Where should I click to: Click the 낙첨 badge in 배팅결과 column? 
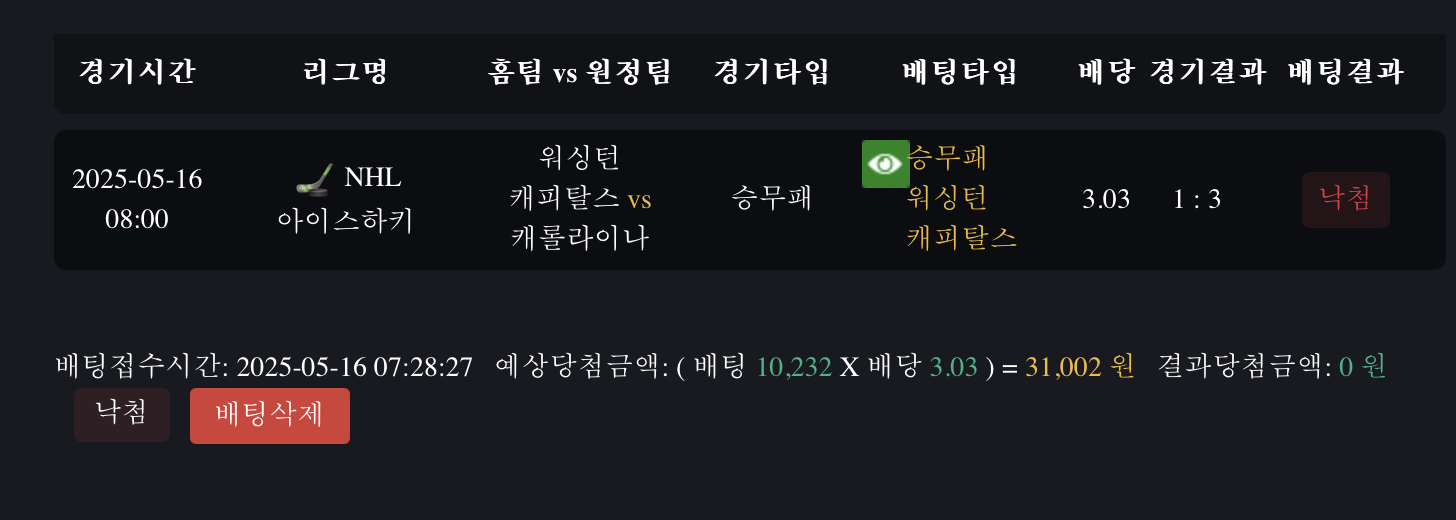pos(1345,199)
